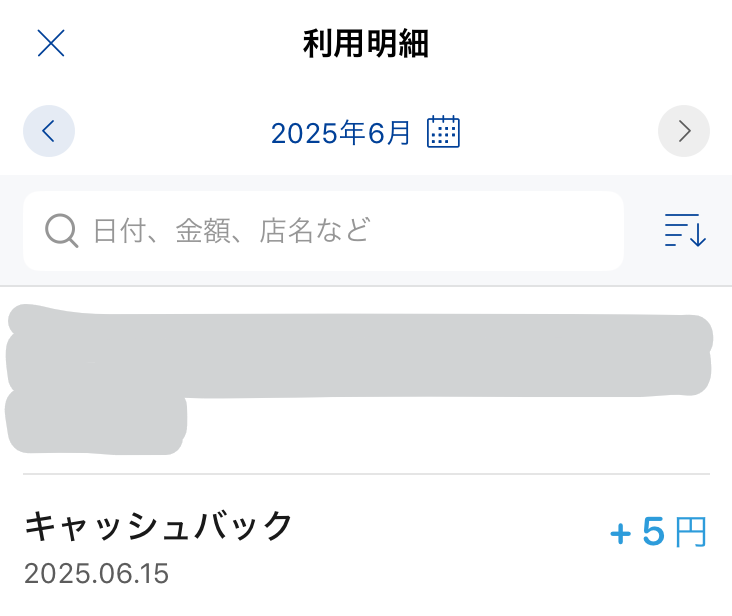Click the year 2025年 in month header

point(317,132)
